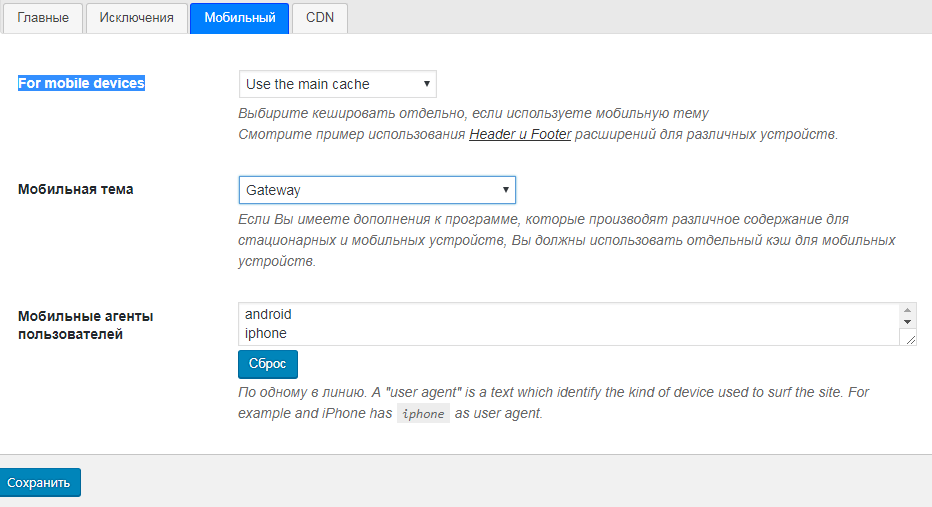Expand the 'Use the main cache' dropdown
The width and height of the screenshot is (932, 507).
click(338, 84)
